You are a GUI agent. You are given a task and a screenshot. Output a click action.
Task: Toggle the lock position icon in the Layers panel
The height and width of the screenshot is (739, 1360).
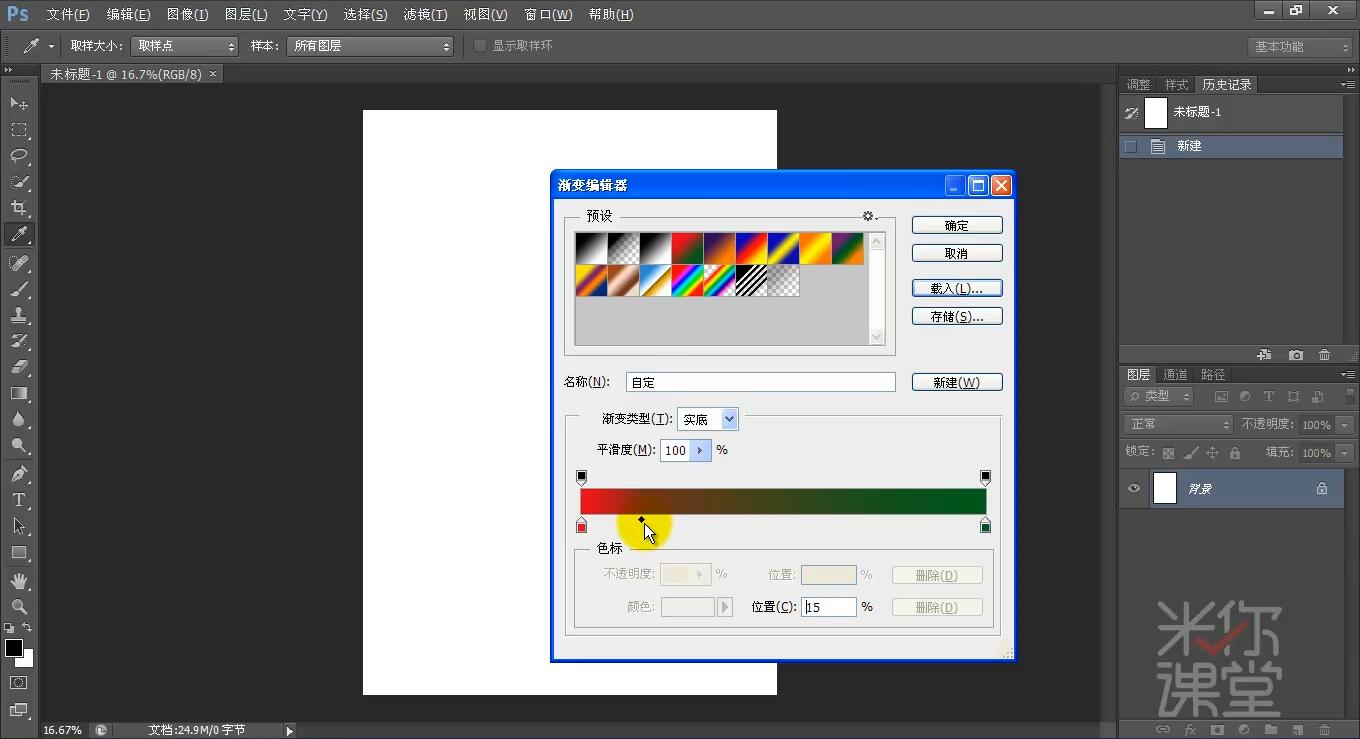pos(1213,452)
